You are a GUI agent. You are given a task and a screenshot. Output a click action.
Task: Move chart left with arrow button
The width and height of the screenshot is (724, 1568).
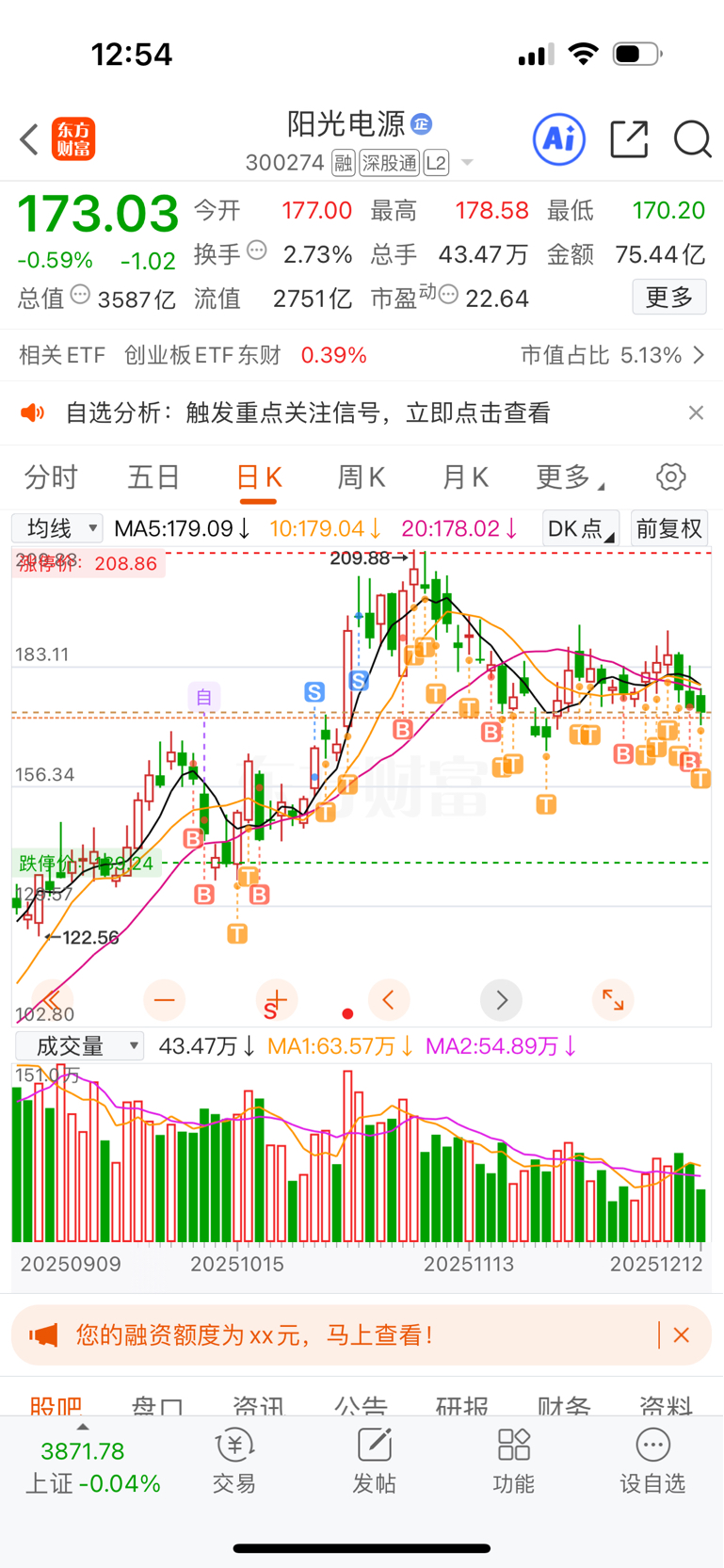click(x=389, y=1000)
